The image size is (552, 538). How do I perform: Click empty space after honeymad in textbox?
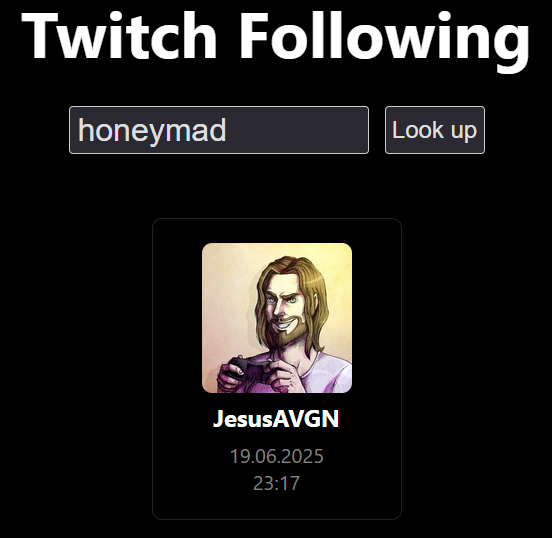pos(296,130)
